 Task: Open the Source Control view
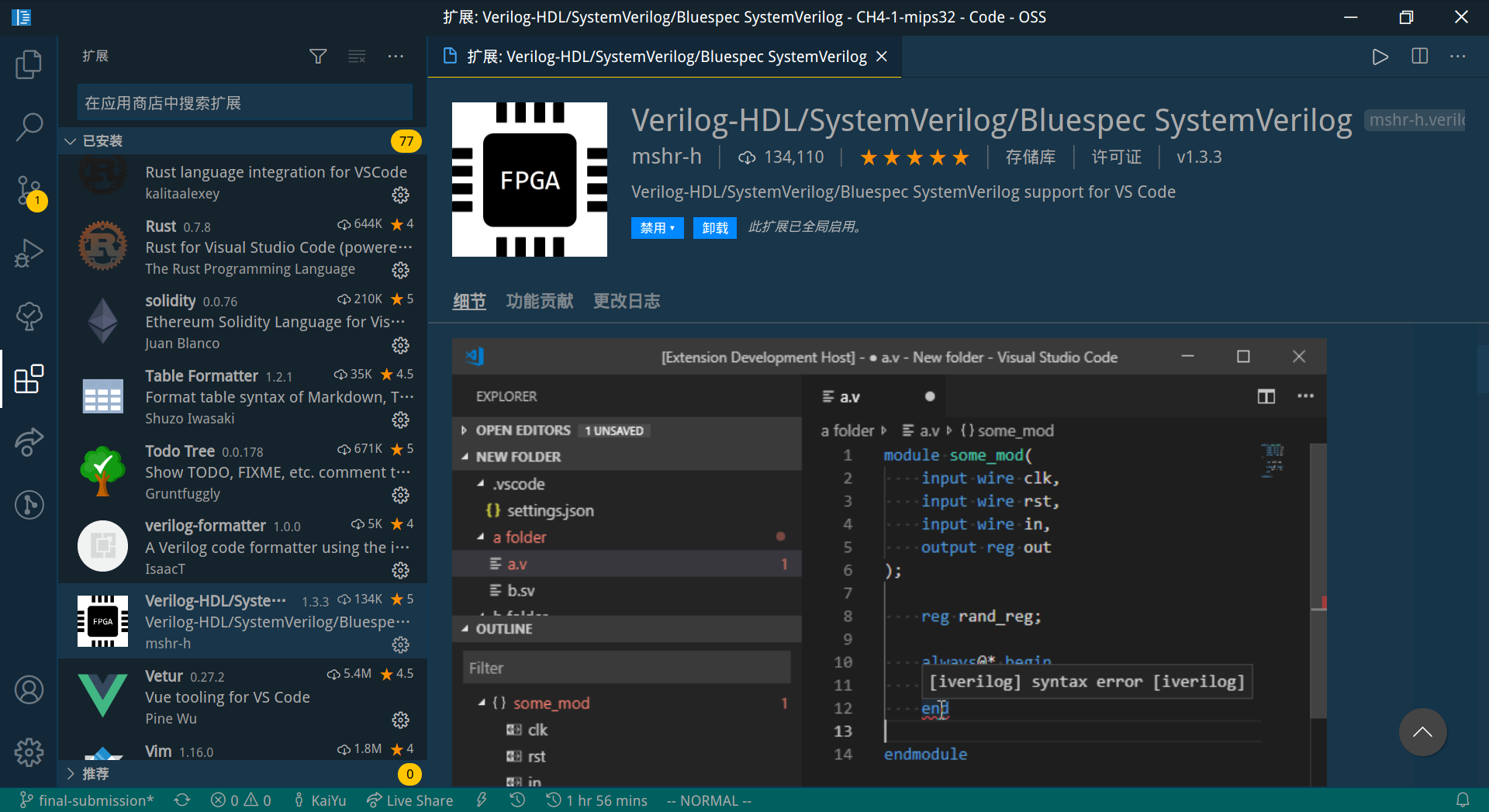coord(29,190)
